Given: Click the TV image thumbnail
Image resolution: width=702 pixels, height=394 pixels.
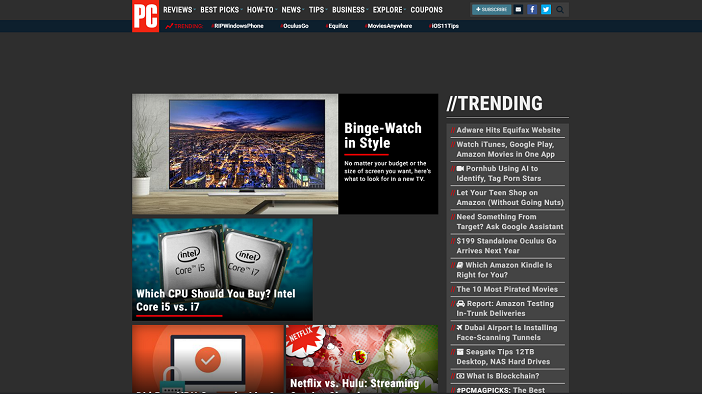Looking at the screenshot, I should tap(235, 154).
